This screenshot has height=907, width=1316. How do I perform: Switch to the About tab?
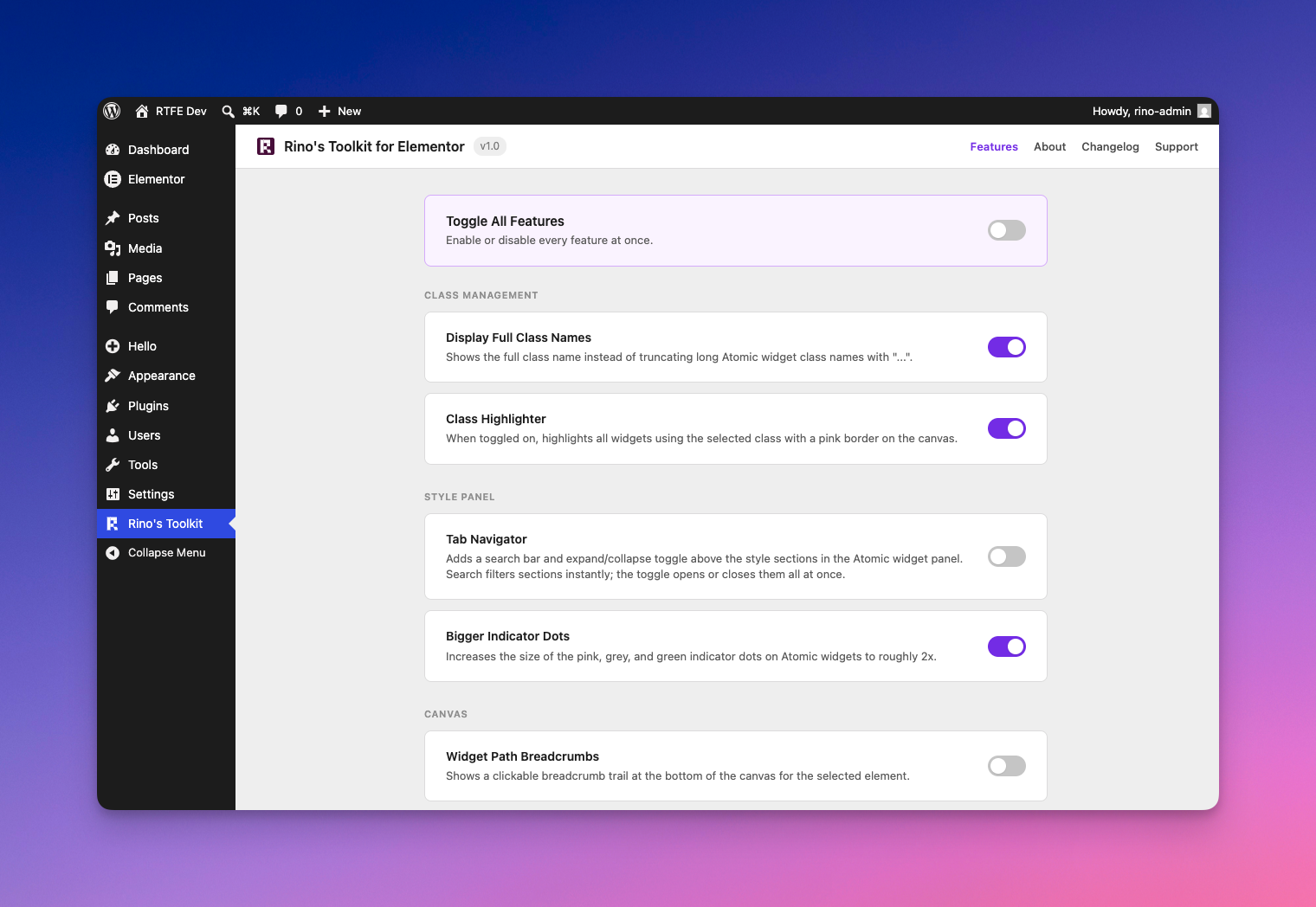[x=1049, y=146]
